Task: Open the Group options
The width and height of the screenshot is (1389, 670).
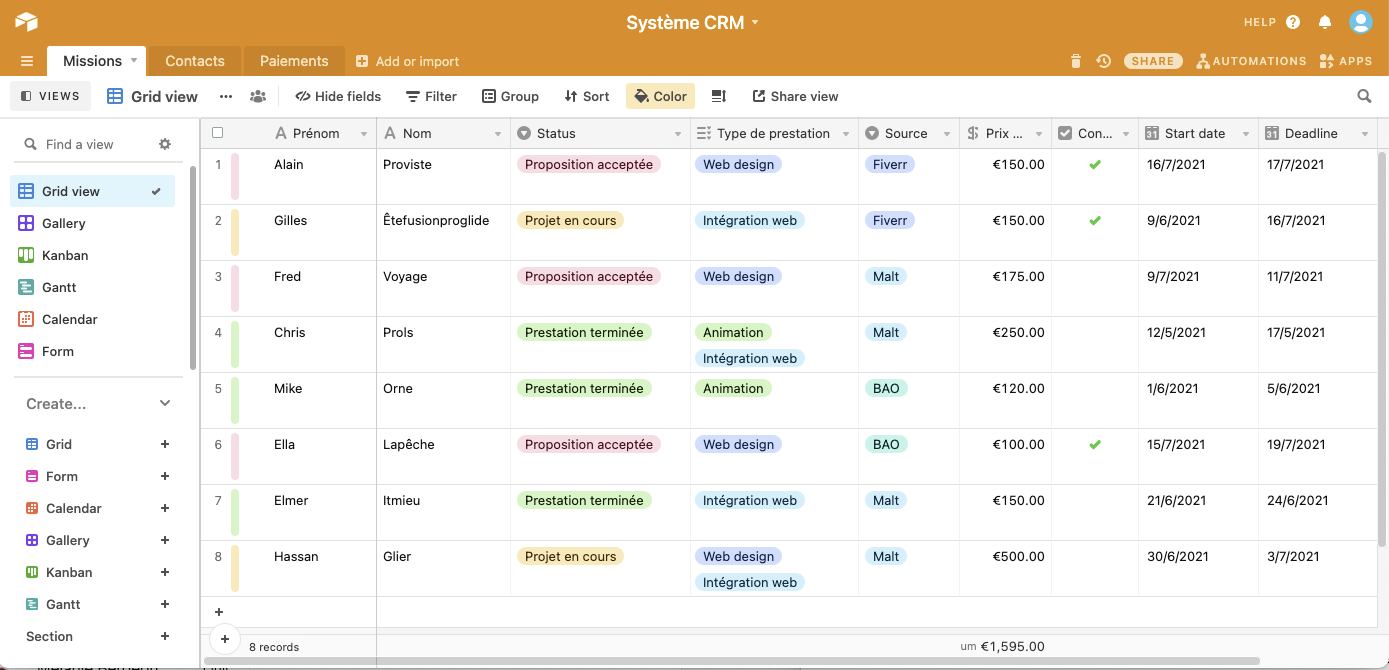Action: pyautogui.click(x=510, y=96)
